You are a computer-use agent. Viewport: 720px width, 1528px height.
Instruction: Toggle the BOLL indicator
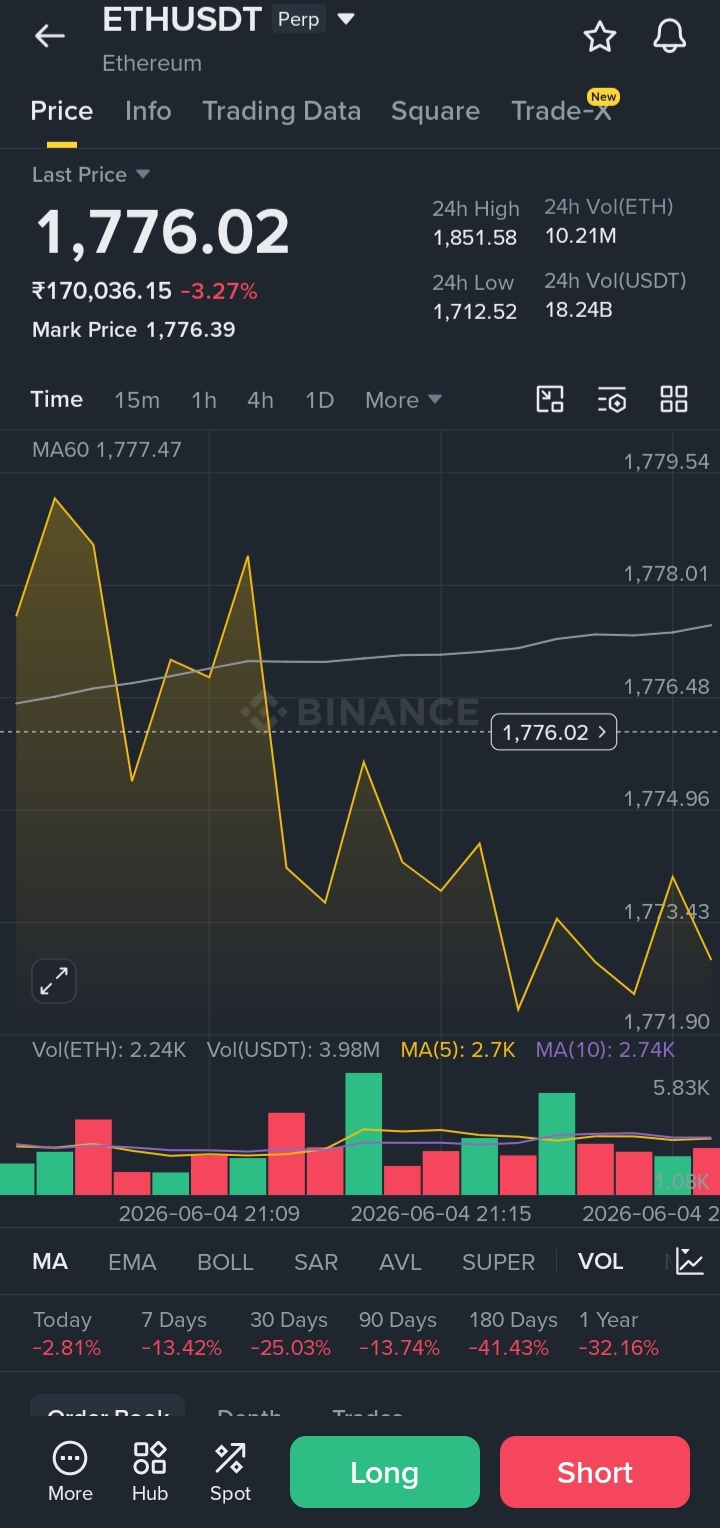[x=225, y=1262]
